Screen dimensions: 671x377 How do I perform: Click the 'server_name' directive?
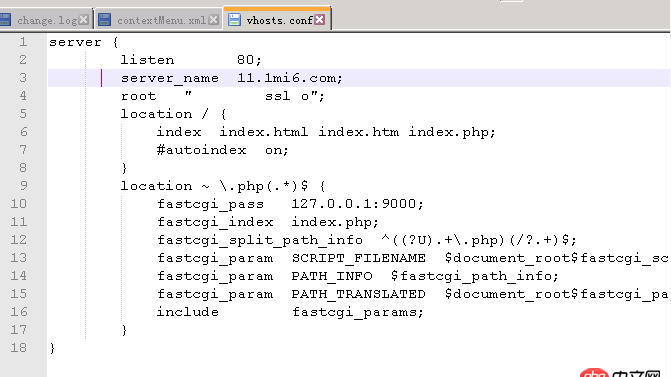[170, 78]
